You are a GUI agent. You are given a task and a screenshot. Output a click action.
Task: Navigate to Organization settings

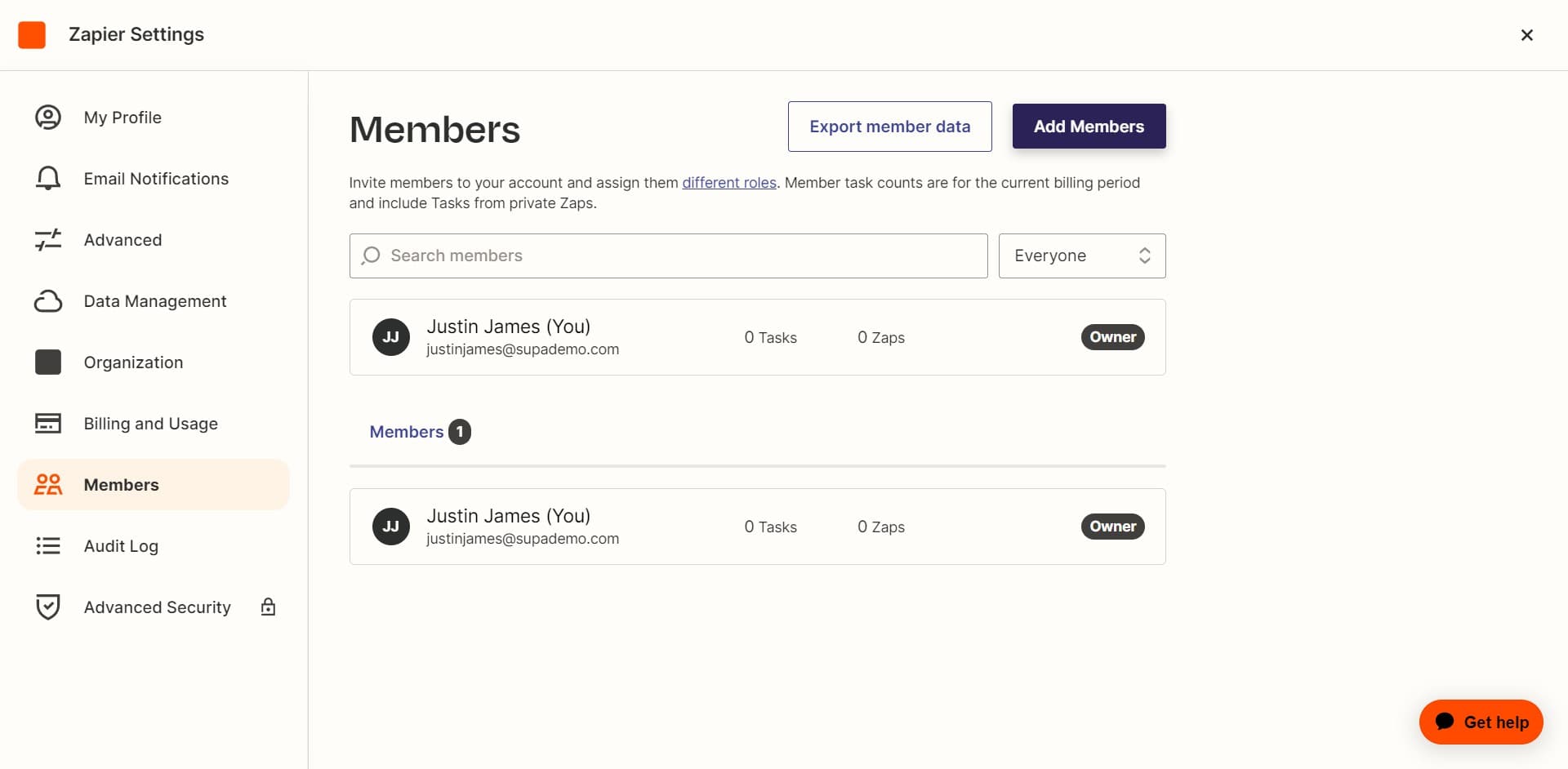click(x=132, y=362)
